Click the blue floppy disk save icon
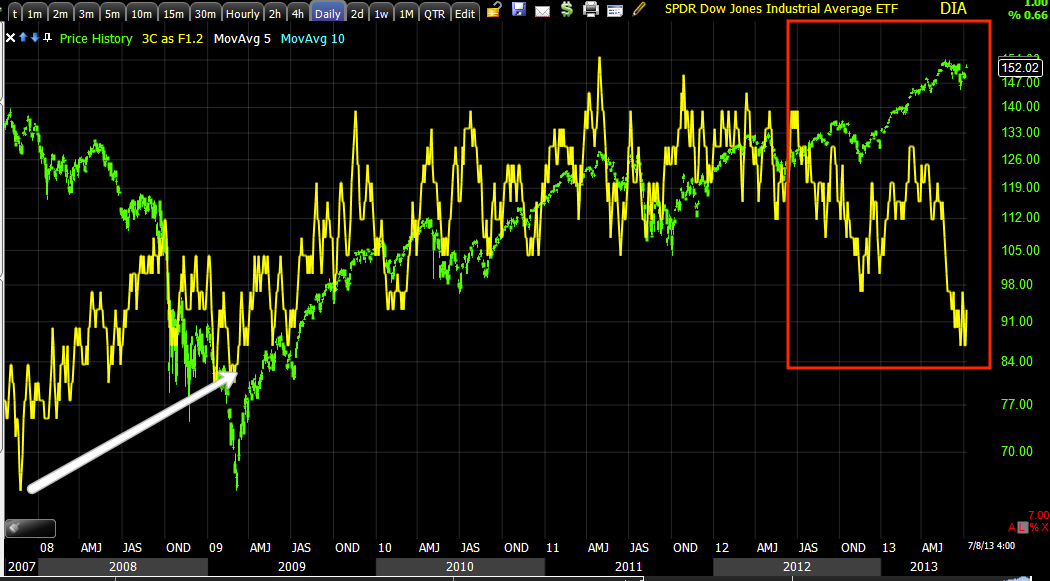Viewport: 1050px width, 581px height. 518,9
